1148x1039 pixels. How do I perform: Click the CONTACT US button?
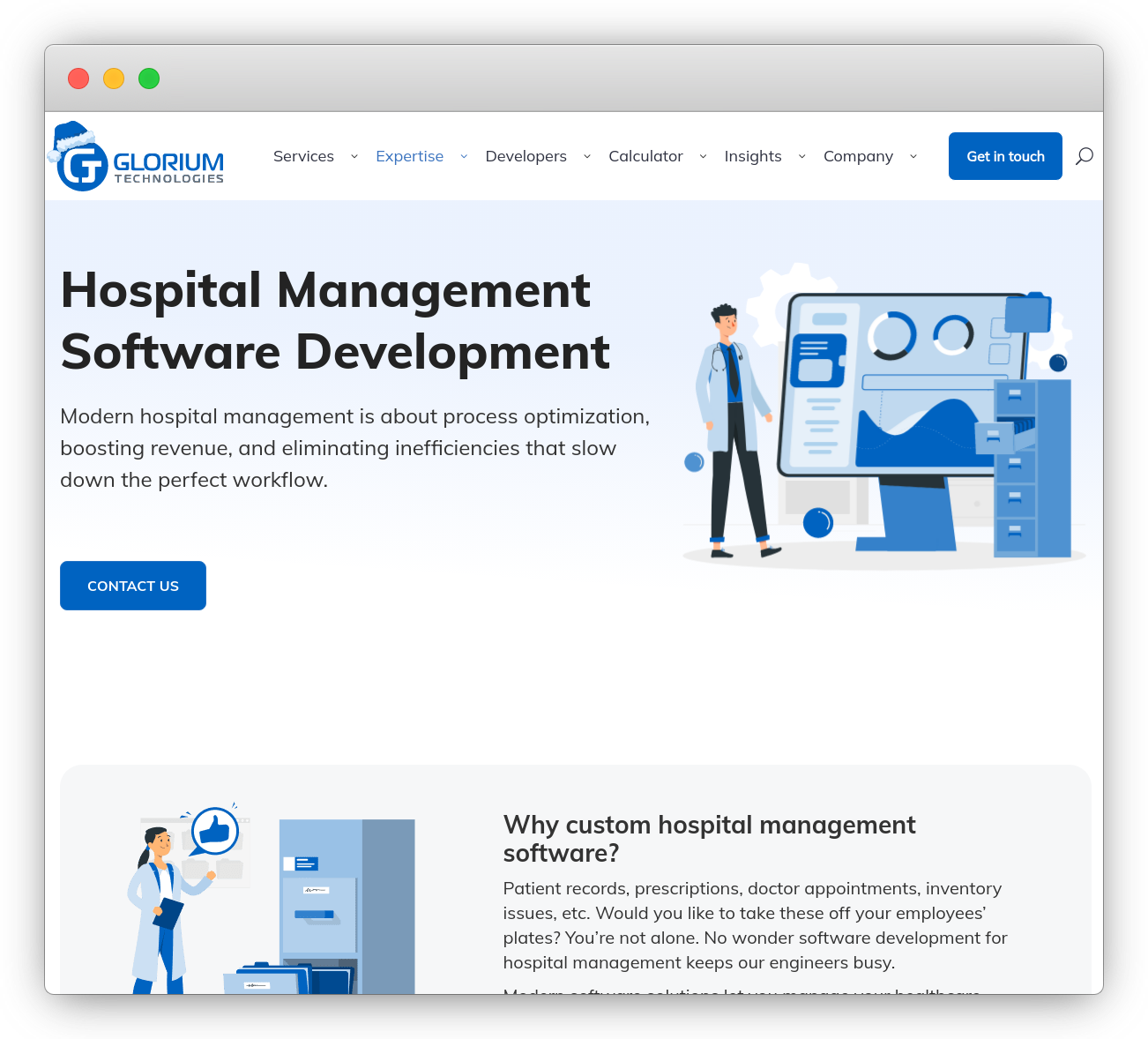[132, 585]
